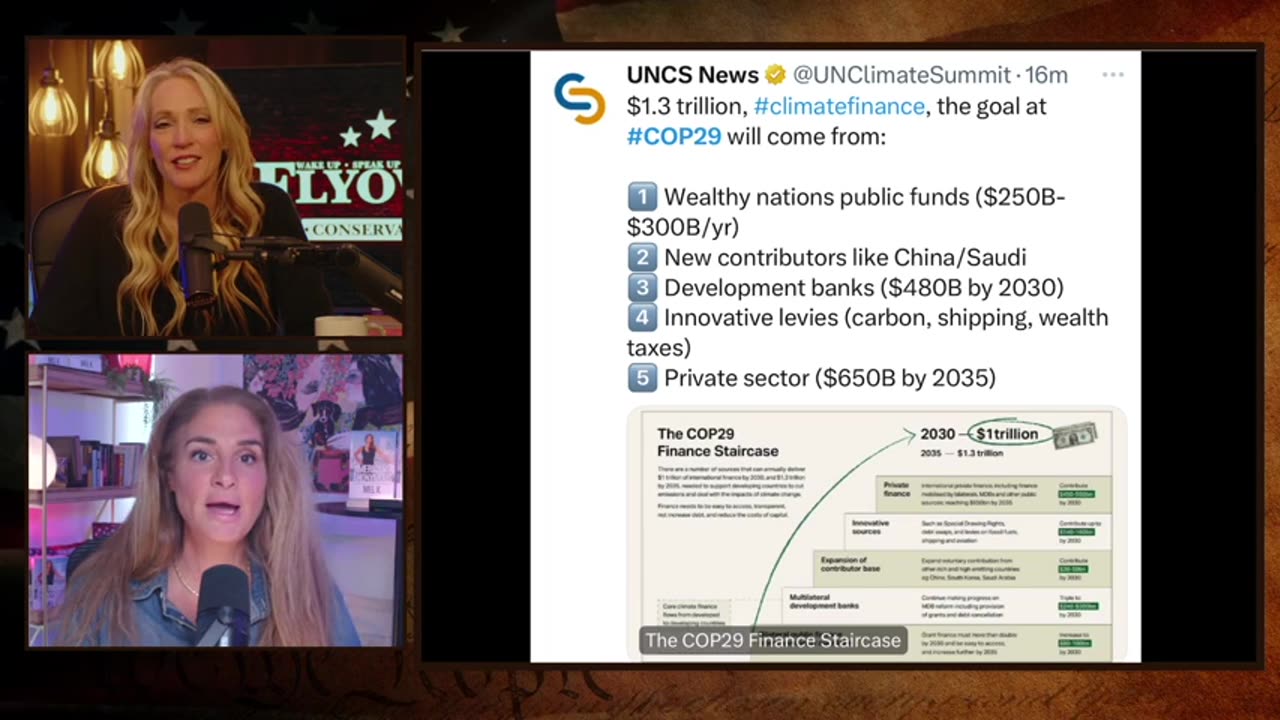The height and width of the screenshot is (720, 1280).
Task: Click the top-left host webcam video
Action: point(215,188)
